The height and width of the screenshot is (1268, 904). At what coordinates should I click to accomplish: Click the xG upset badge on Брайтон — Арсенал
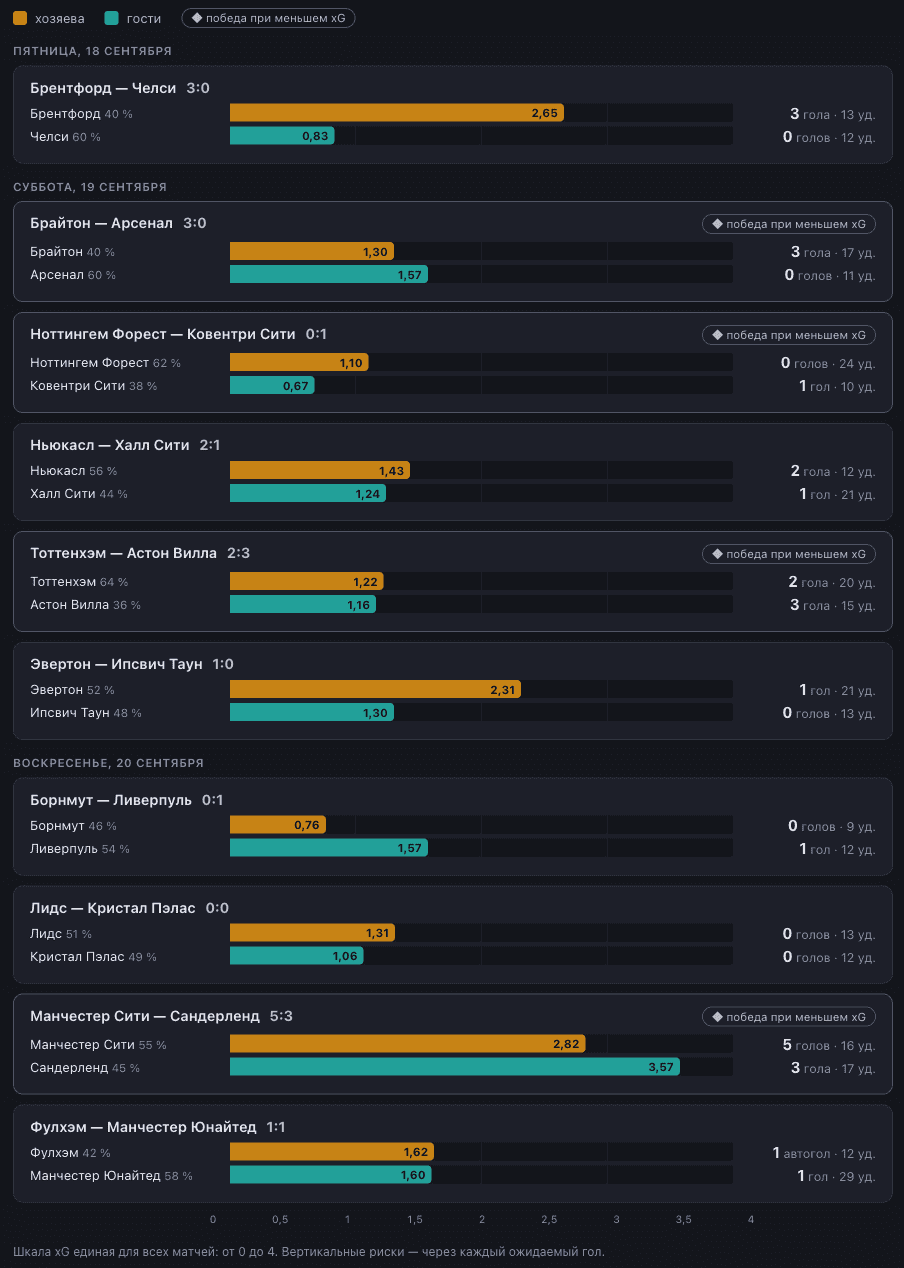[x=789, y=223]
